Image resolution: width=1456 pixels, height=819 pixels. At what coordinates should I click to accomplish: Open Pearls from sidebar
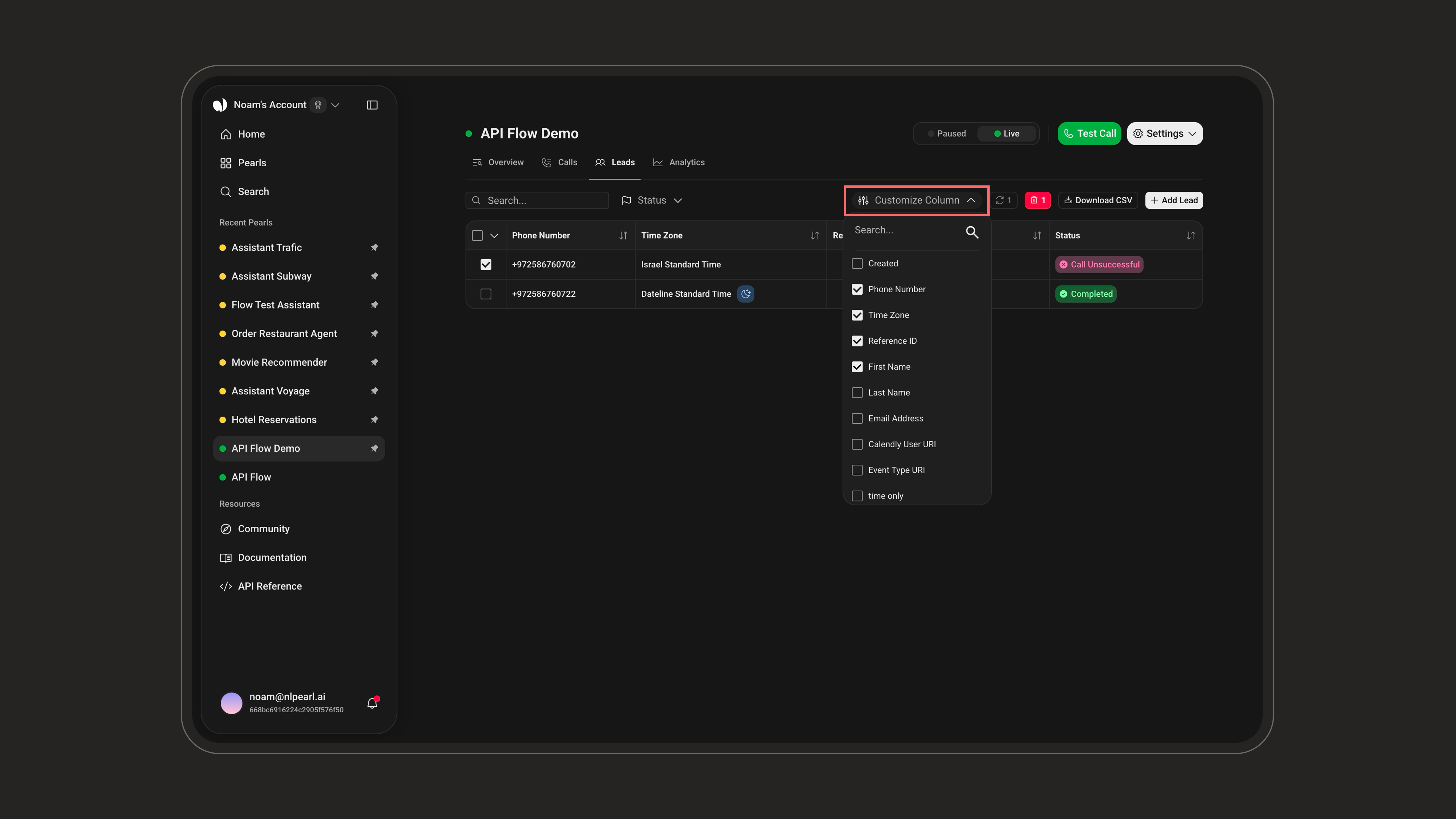(x=251, y=163)
